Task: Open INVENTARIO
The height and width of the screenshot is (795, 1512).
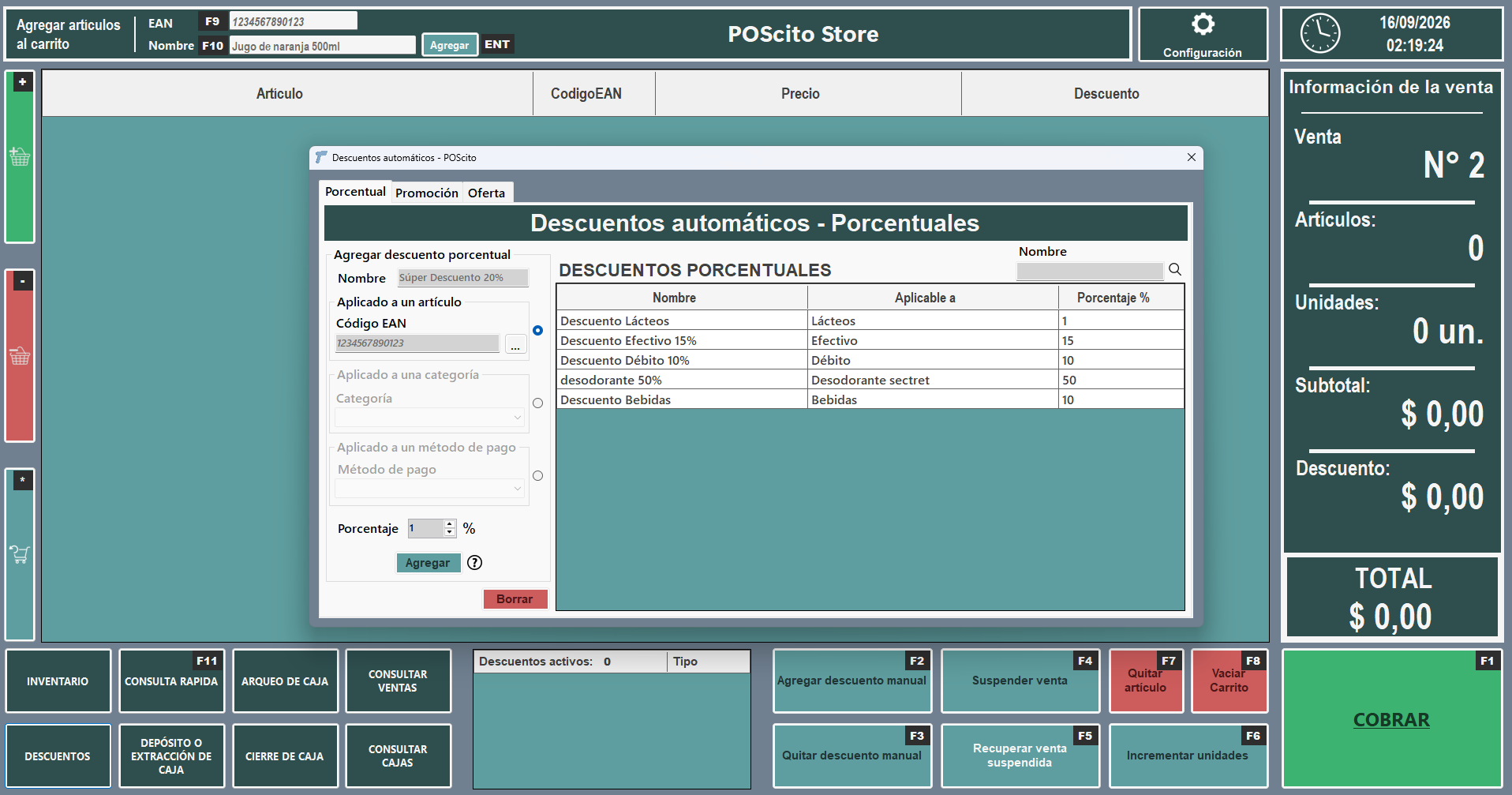Action: pos(58,681)
